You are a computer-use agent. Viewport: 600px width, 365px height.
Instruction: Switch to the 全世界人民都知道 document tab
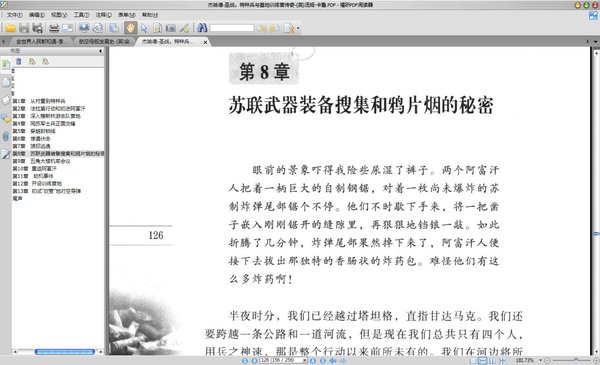[40, 41]
